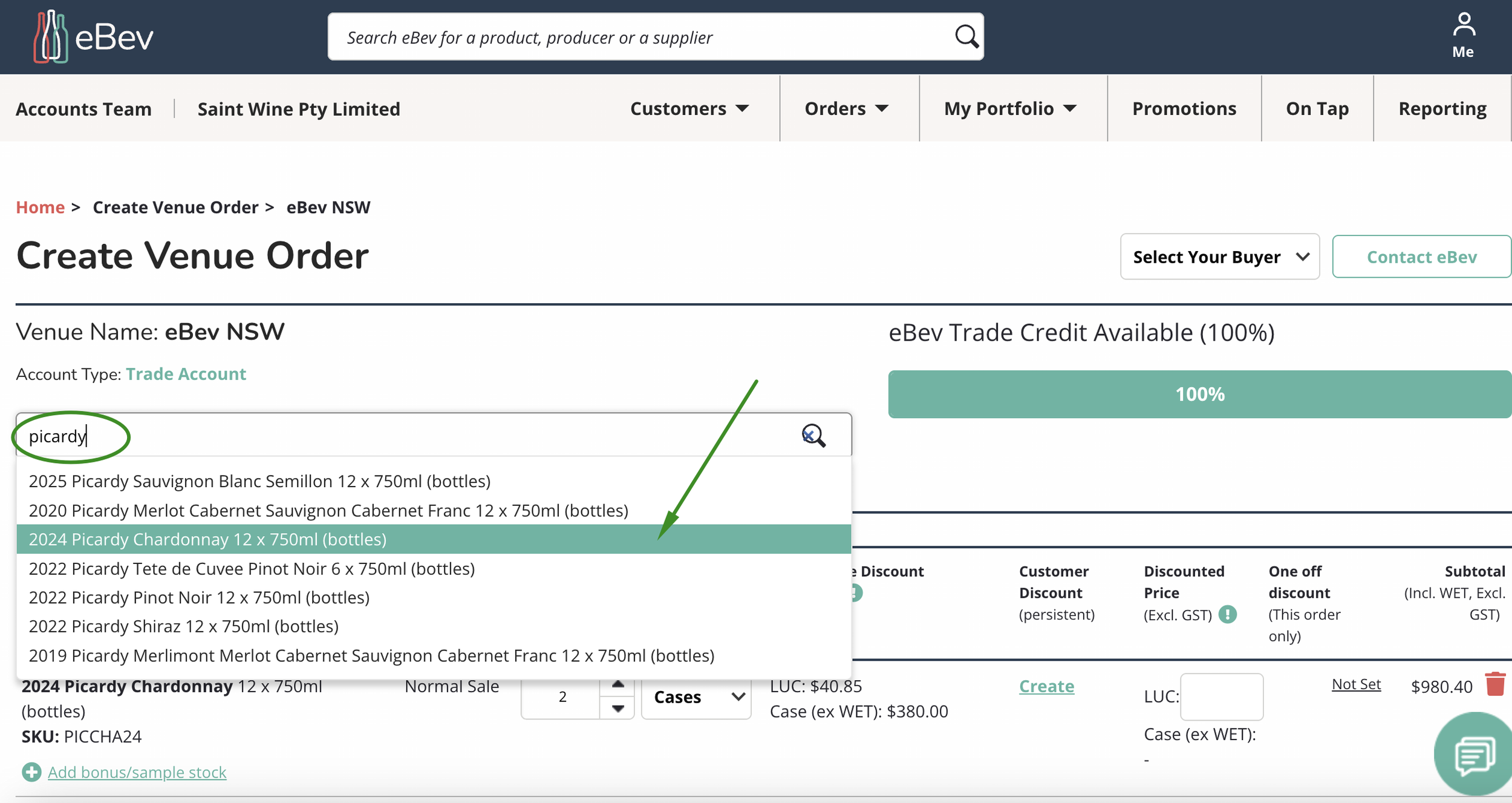Viewport: 1512px width, 803px height.
Task: Expand the Customers menu
Action: [x=689, y=109]
